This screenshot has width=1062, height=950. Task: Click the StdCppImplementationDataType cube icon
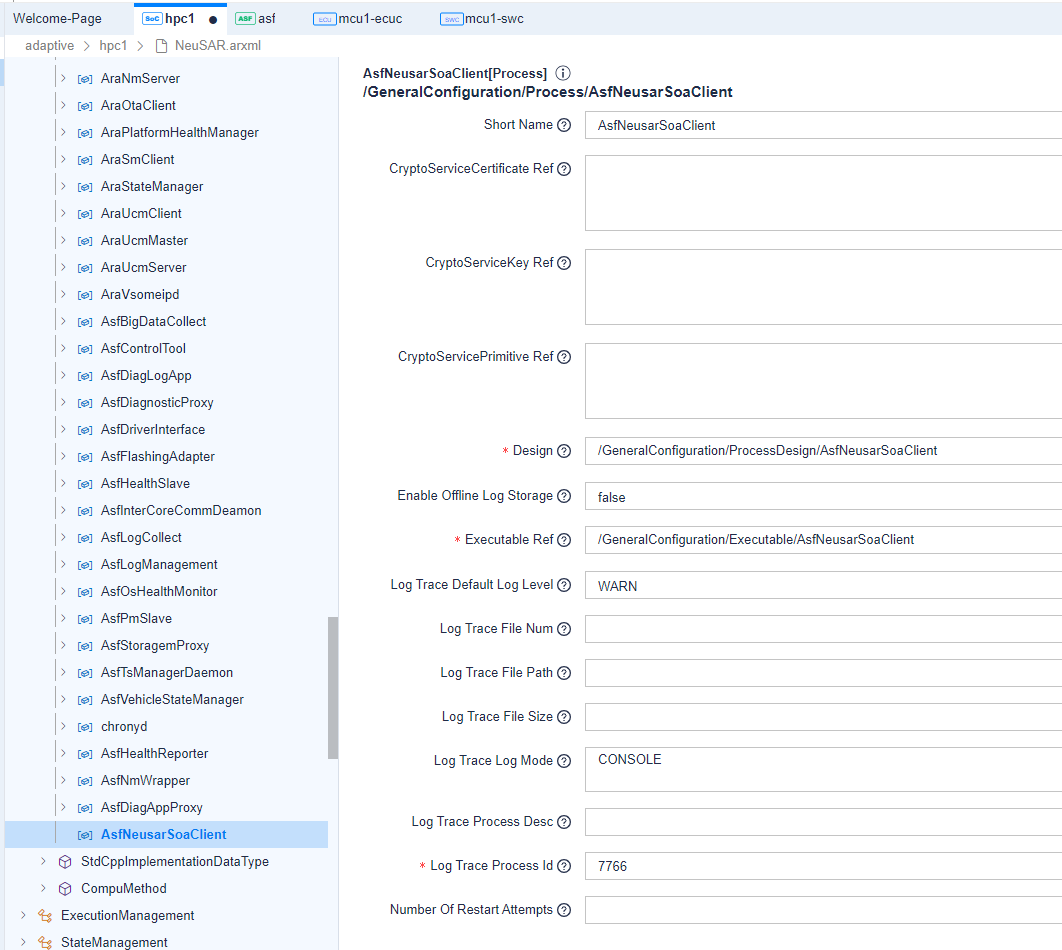[x=65, y=862]
